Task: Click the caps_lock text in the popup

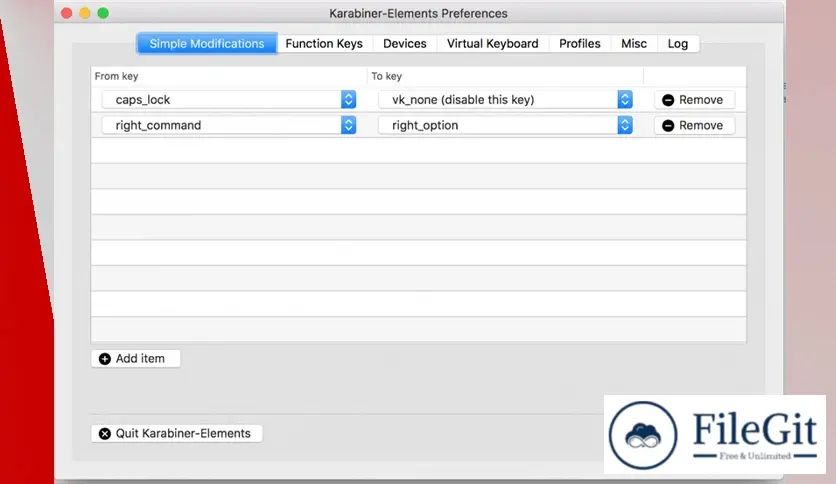Action: pos(143,100)
